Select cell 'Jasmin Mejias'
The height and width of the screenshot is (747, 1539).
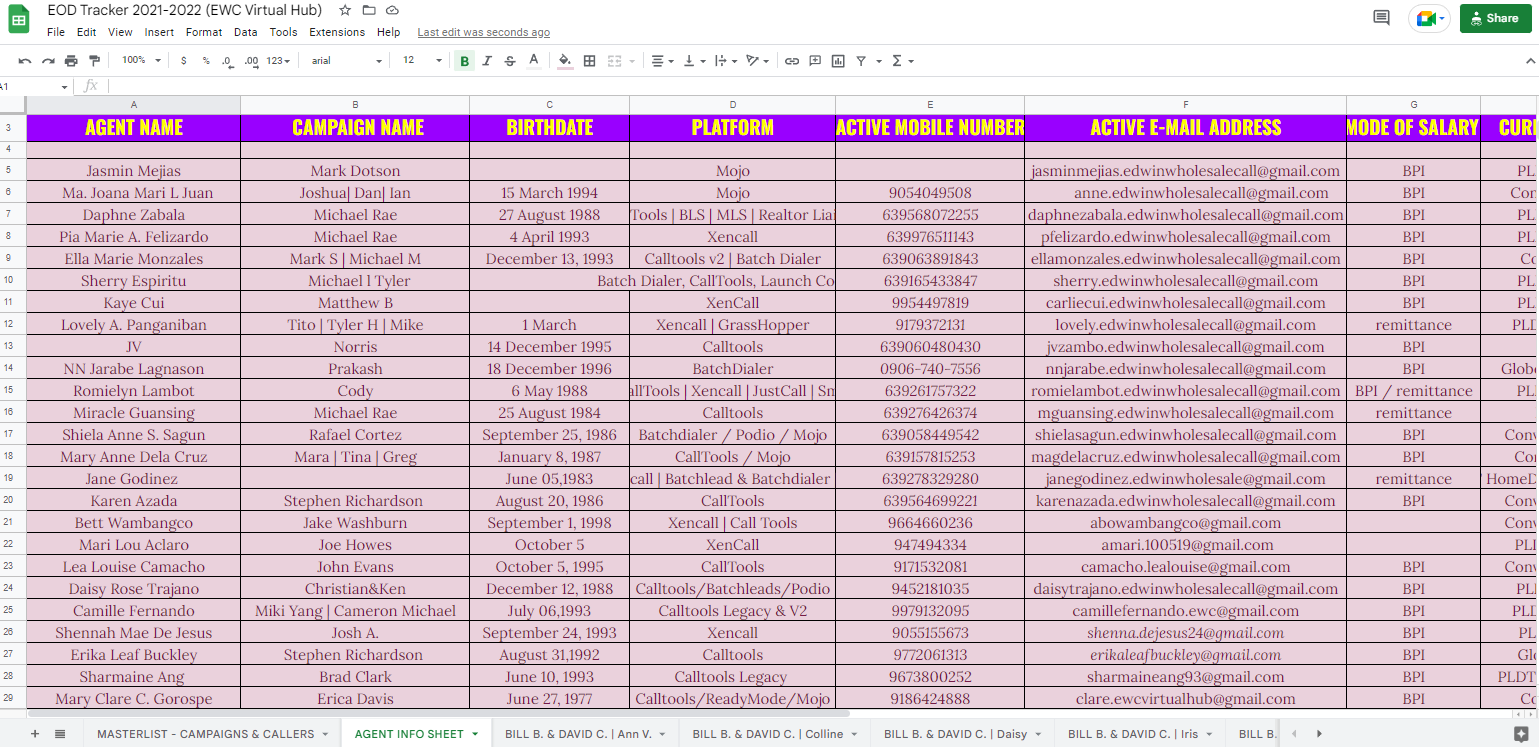click(134, 171)
